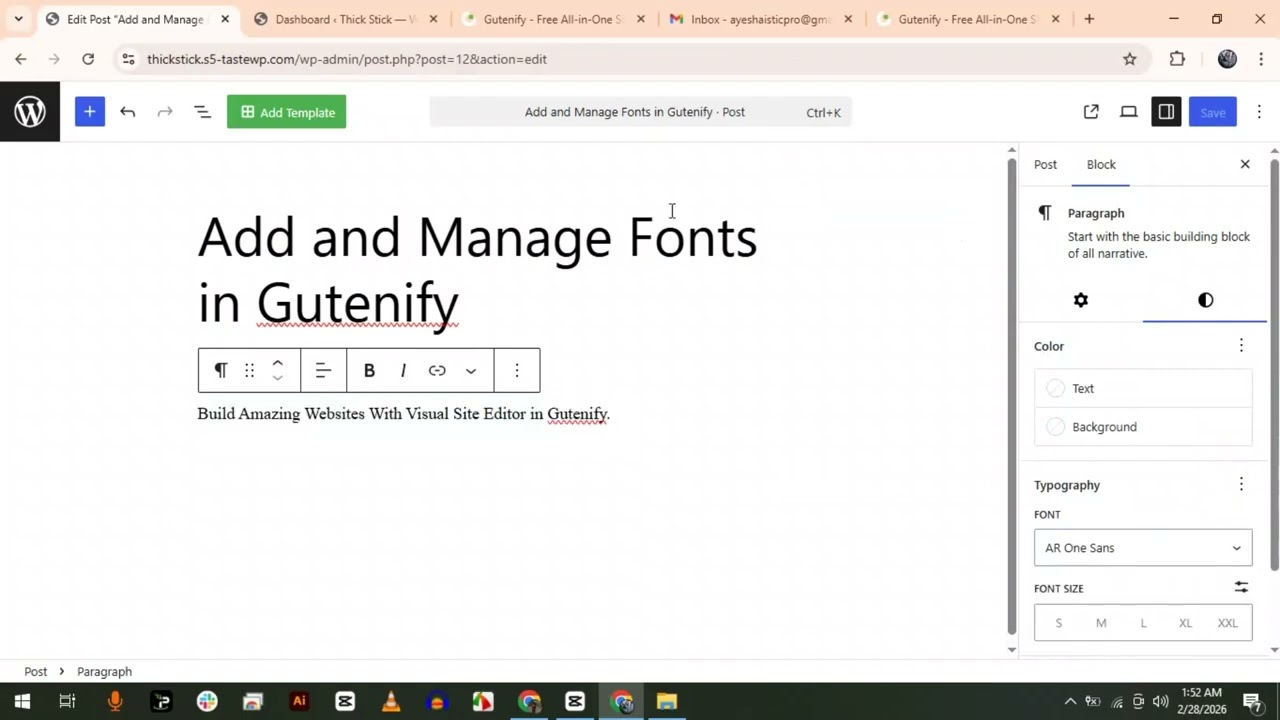Pick the Text color swatch
1280x720 pixels.
tap(1143, 388)
